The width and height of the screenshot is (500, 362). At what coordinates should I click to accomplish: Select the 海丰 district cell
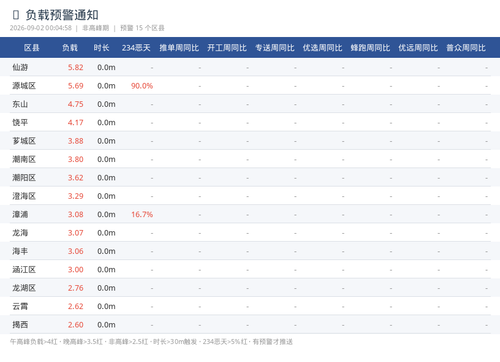(x=20, y=251)
